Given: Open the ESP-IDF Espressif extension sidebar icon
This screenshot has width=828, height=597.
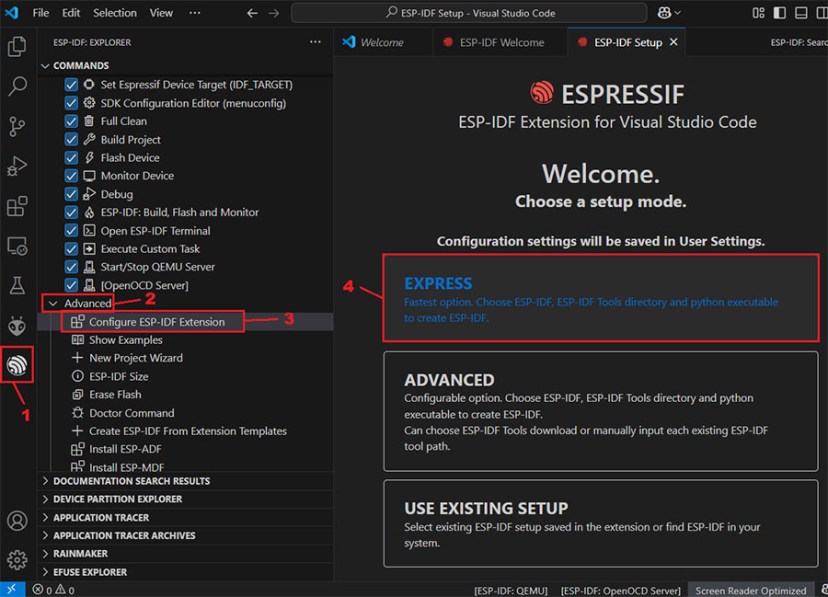Looking at the screenshot, I should (16, 366).
